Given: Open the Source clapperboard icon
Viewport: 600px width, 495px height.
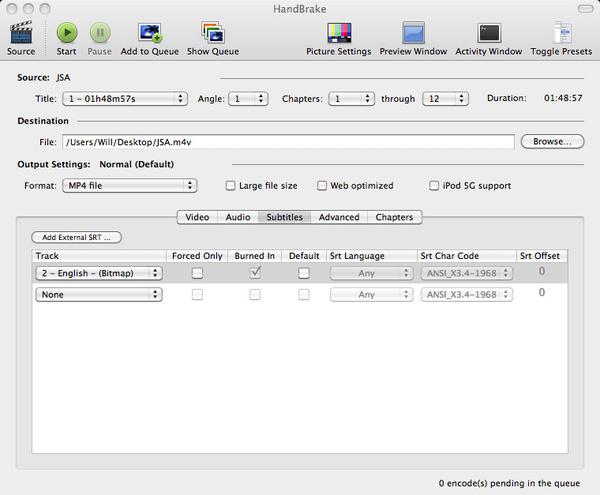Looking at the screenshot, I should point(21,33).
